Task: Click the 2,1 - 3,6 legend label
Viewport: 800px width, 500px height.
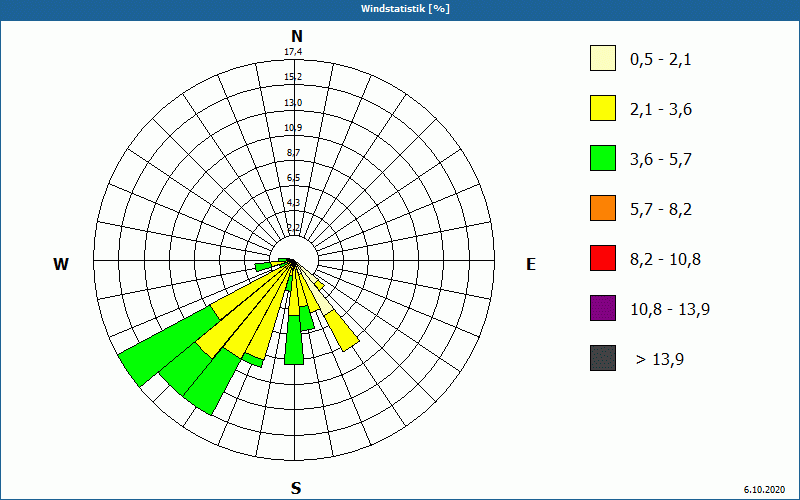Action: click(x=661, y=110)
